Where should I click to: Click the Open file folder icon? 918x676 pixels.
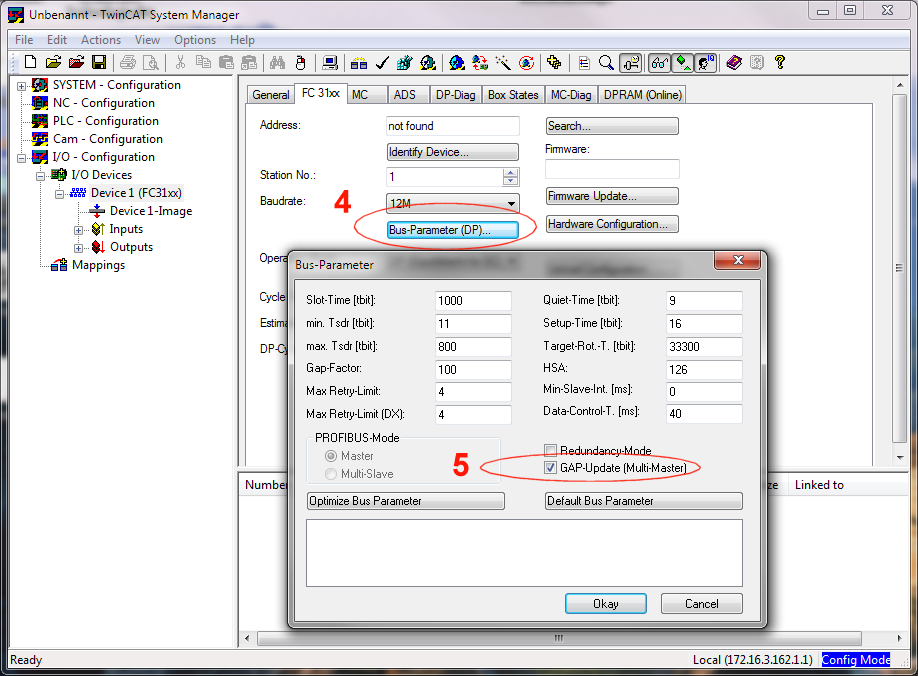click(x=53, y=62)
